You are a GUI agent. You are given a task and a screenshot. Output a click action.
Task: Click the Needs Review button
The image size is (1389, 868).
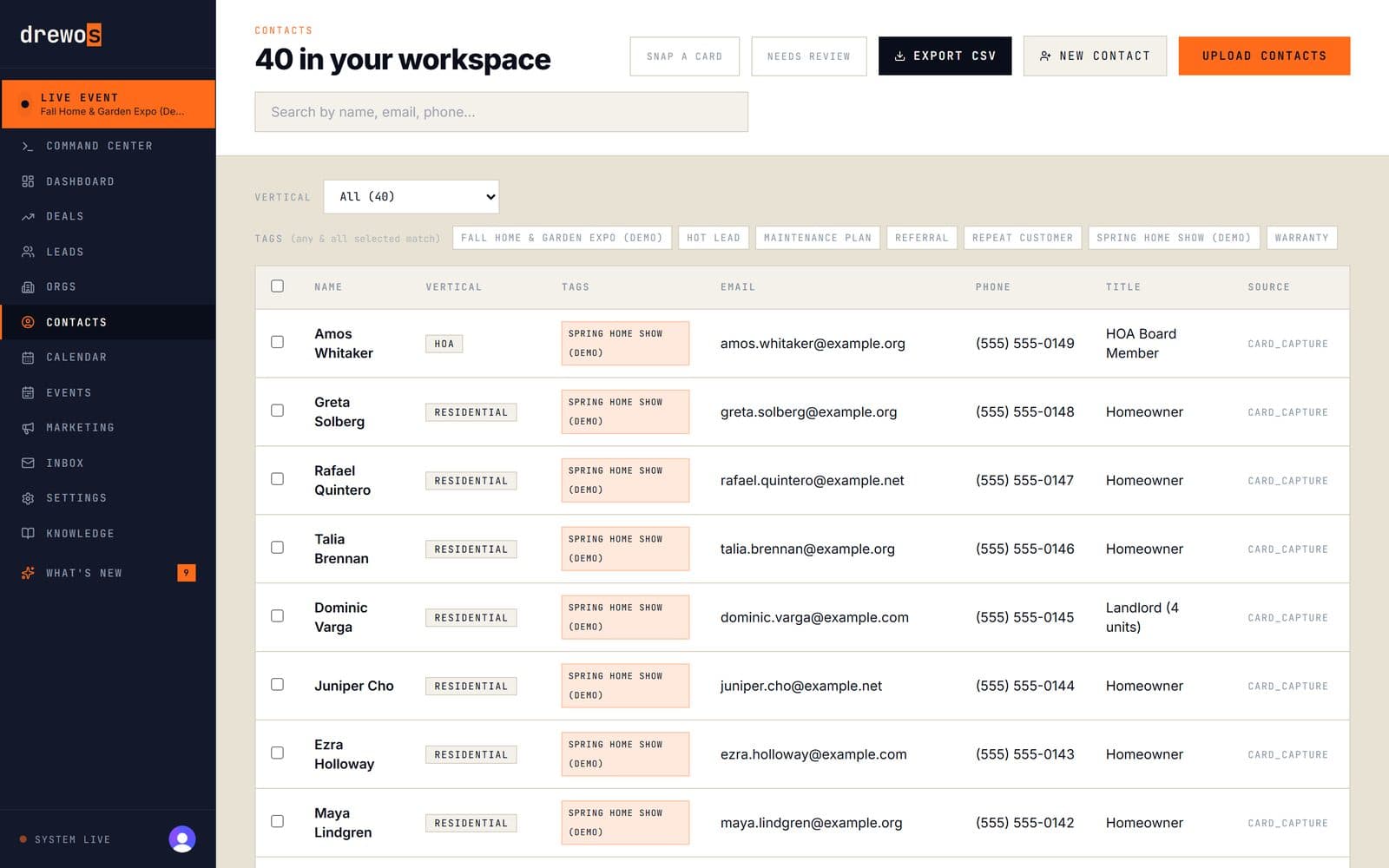[809, 56]
